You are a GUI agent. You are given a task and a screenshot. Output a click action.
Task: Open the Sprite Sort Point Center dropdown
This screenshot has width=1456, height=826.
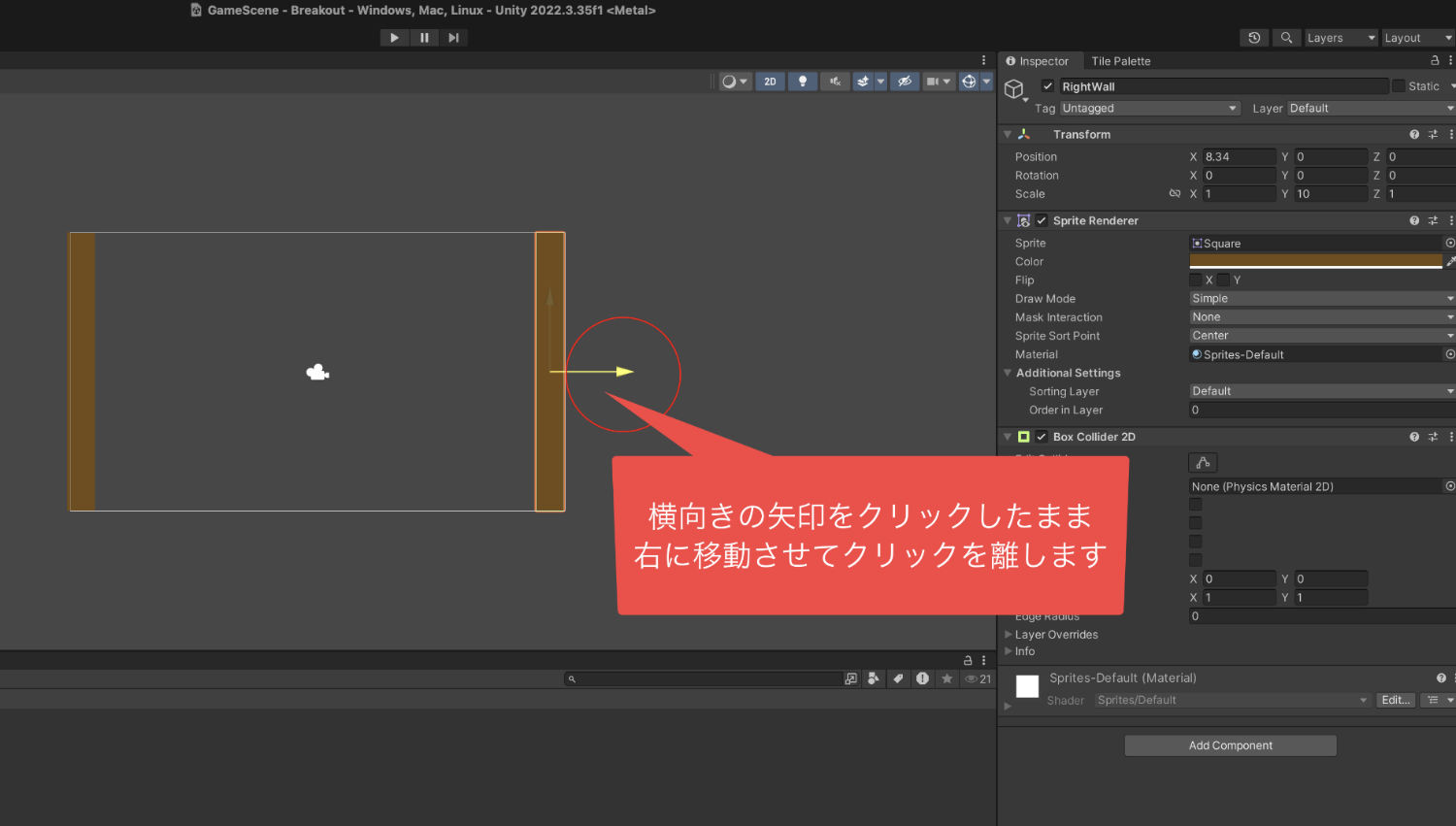(x=1322, y=336)
